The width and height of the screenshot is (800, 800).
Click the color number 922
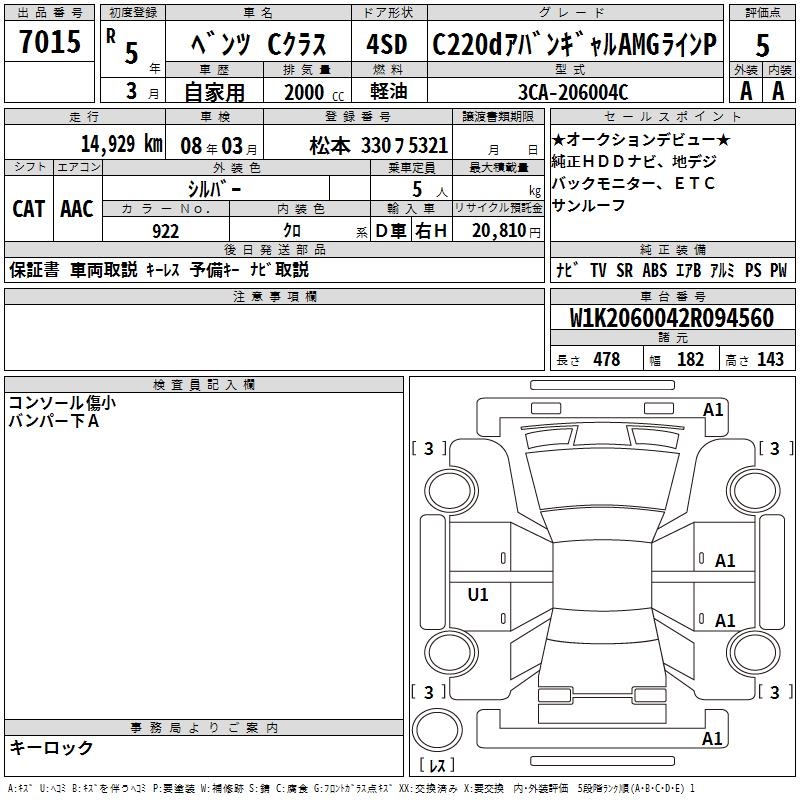[x=166, y=231]
